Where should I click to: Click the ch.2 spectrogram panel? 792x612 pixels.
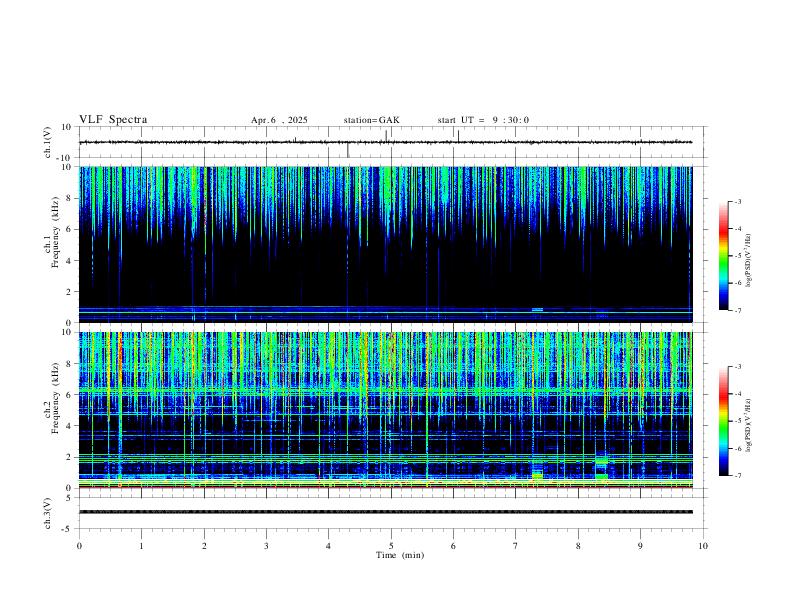pyautogui.click(x=385, y=410)
